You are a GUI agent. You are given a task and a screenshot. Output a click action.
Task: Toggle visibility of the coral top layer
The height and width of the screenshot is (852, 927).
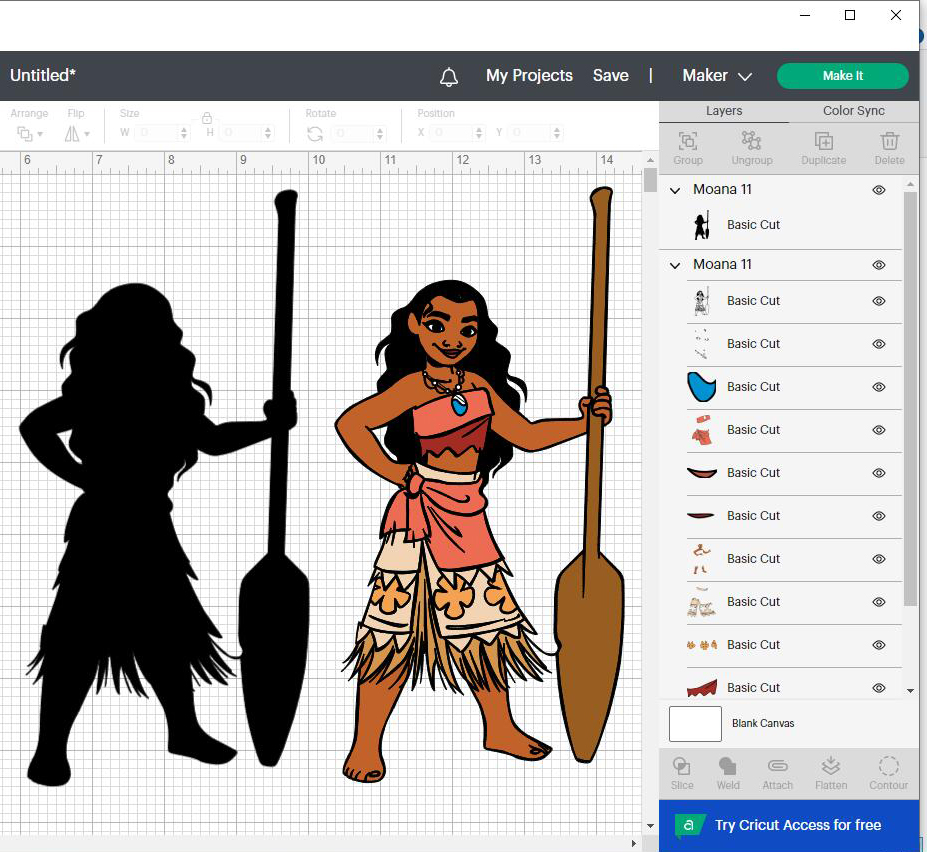tap(879, 430)
